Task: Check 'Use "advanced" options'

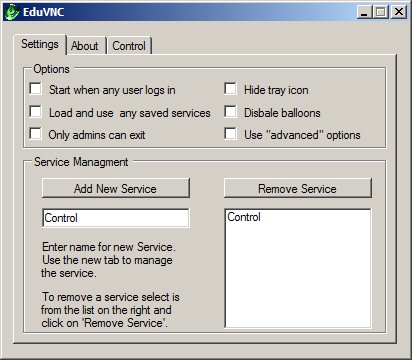Action: (230, 134)
